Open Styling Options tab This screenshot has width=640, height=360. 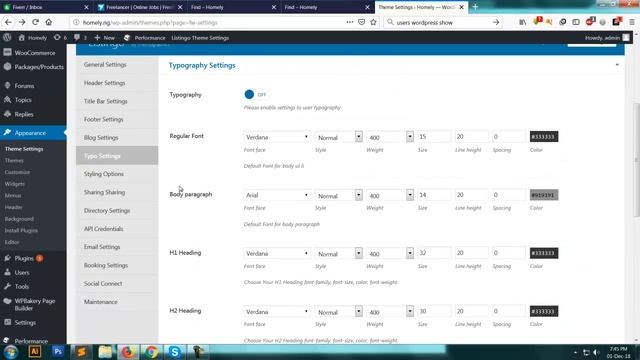pyautogui.click(x=117, y=174)
